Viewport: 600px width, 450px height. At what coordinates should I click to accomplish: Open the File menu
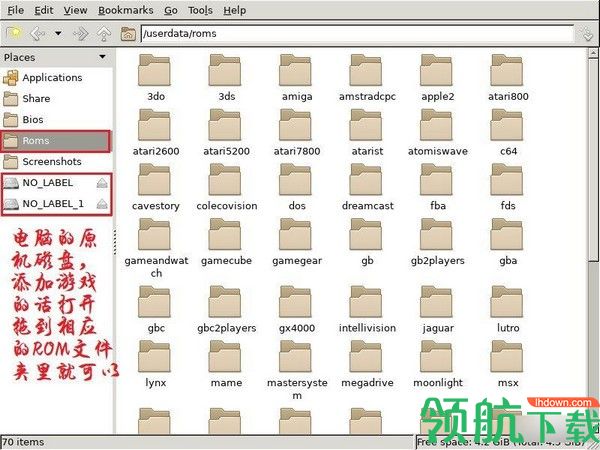click(16, 10)
